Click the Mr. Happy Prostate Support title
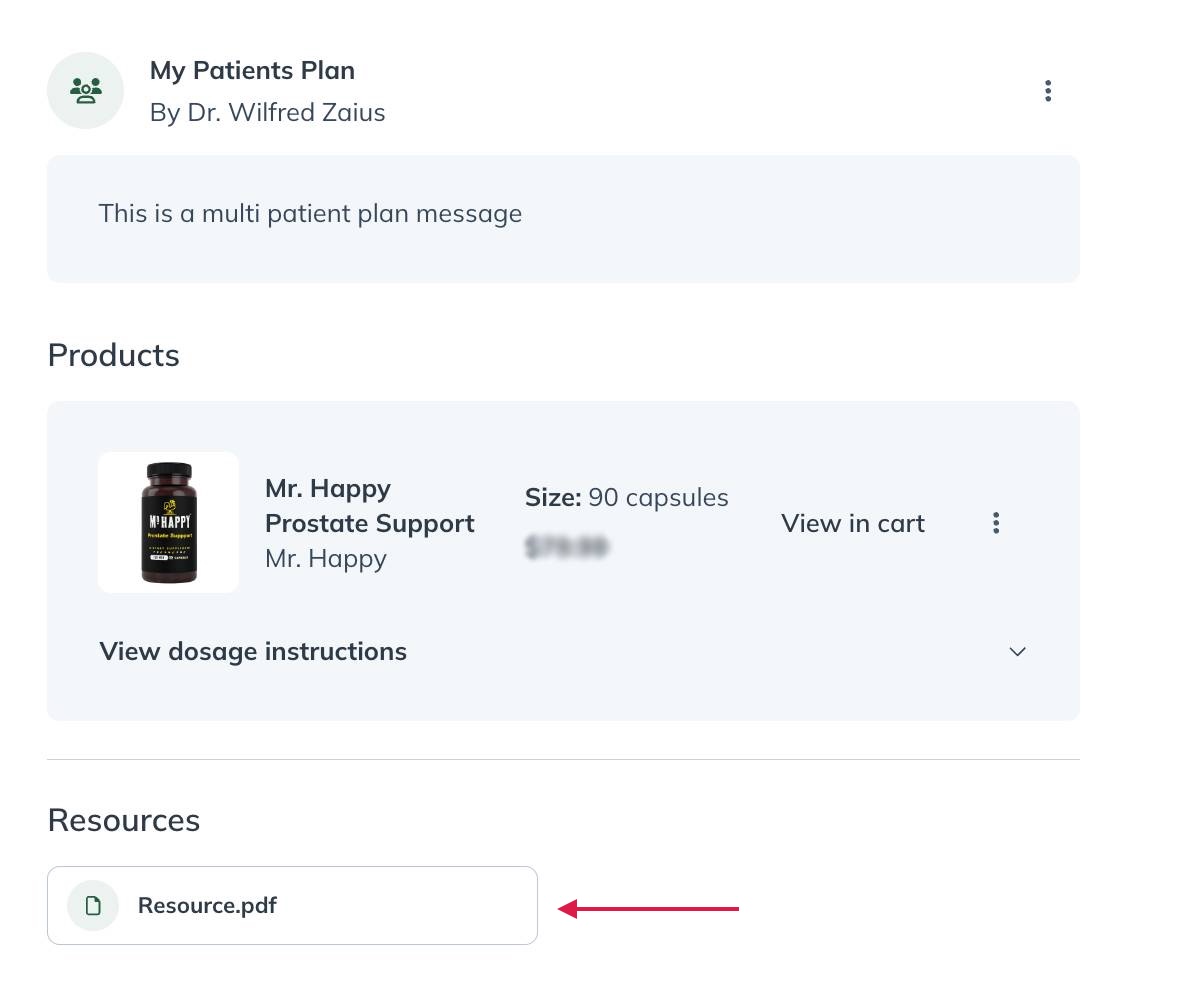 coord(369,505)
